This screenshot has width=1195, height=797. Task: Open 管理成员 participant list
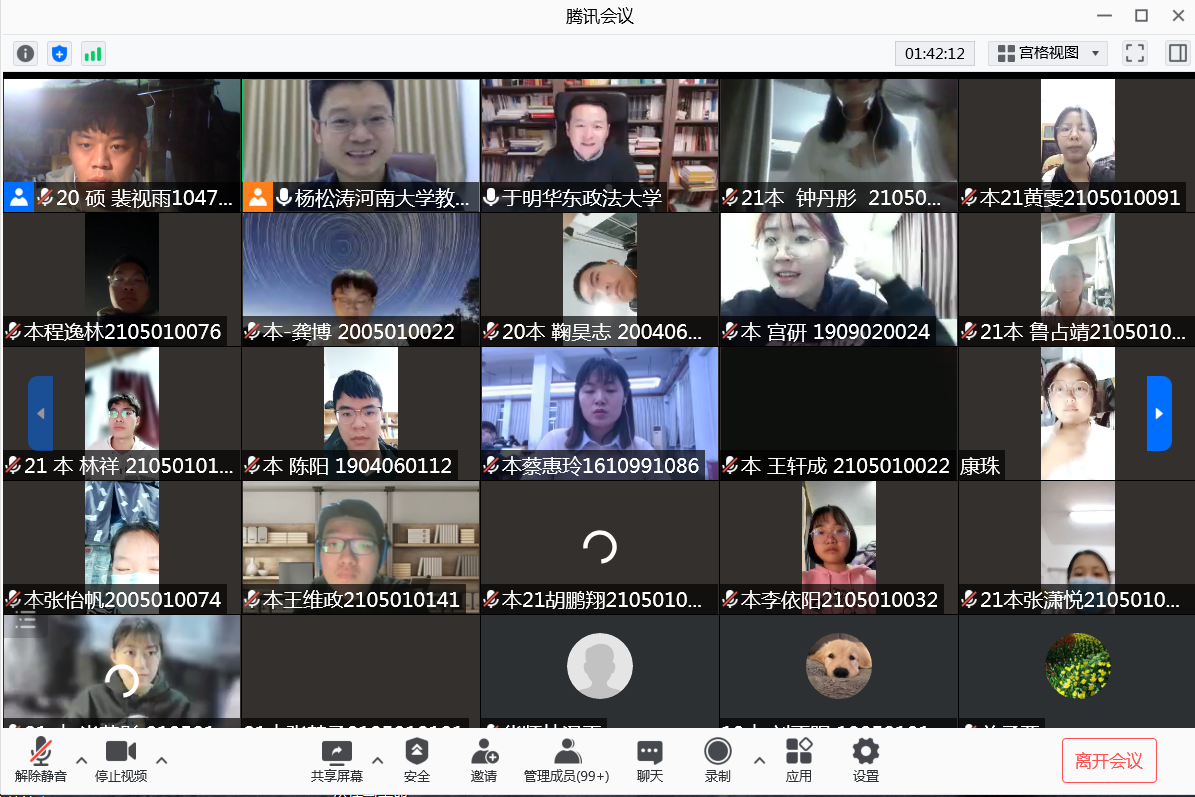coord(567,760)
